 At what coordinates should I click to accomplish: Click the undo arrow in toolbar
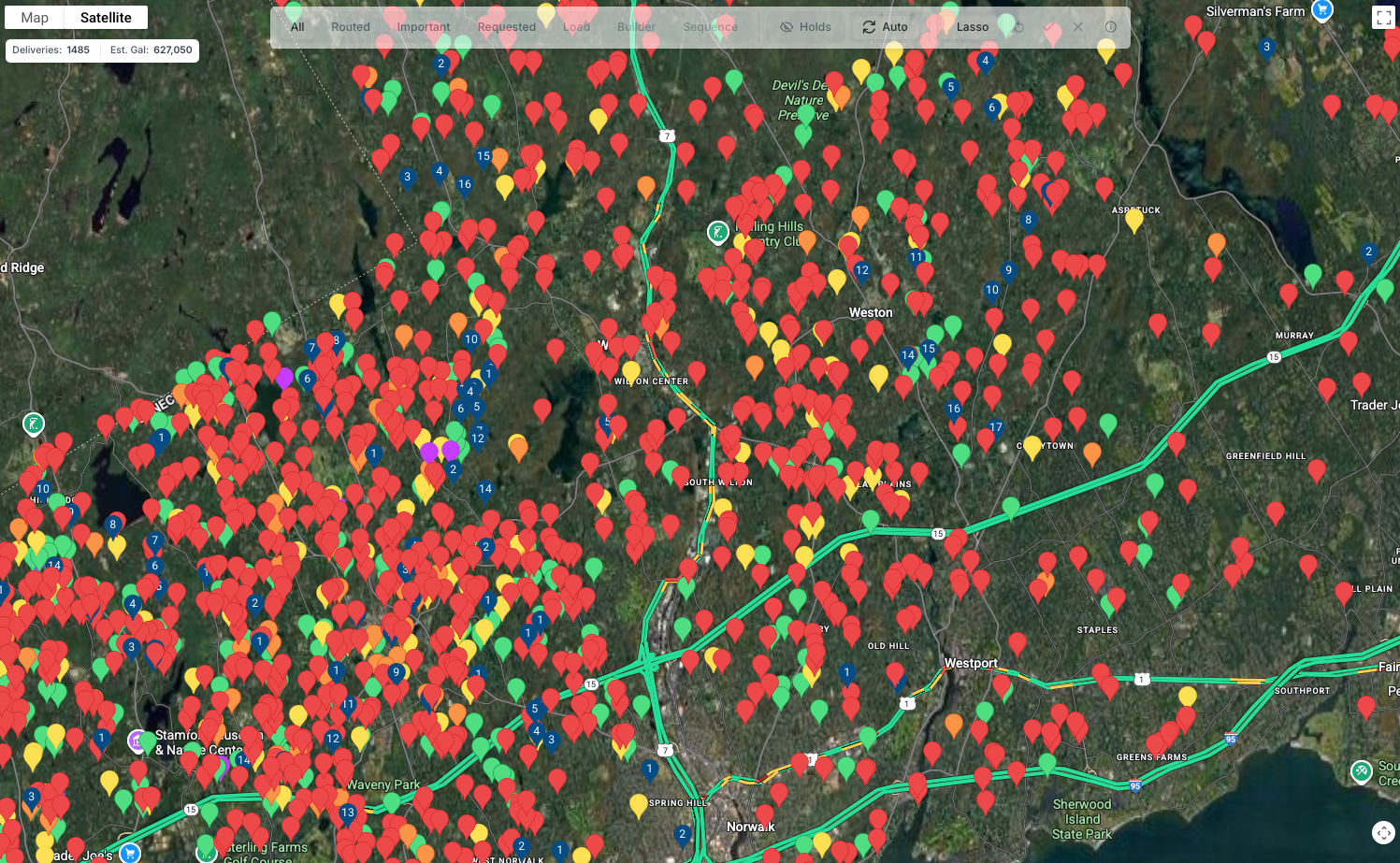(1018, 27)
